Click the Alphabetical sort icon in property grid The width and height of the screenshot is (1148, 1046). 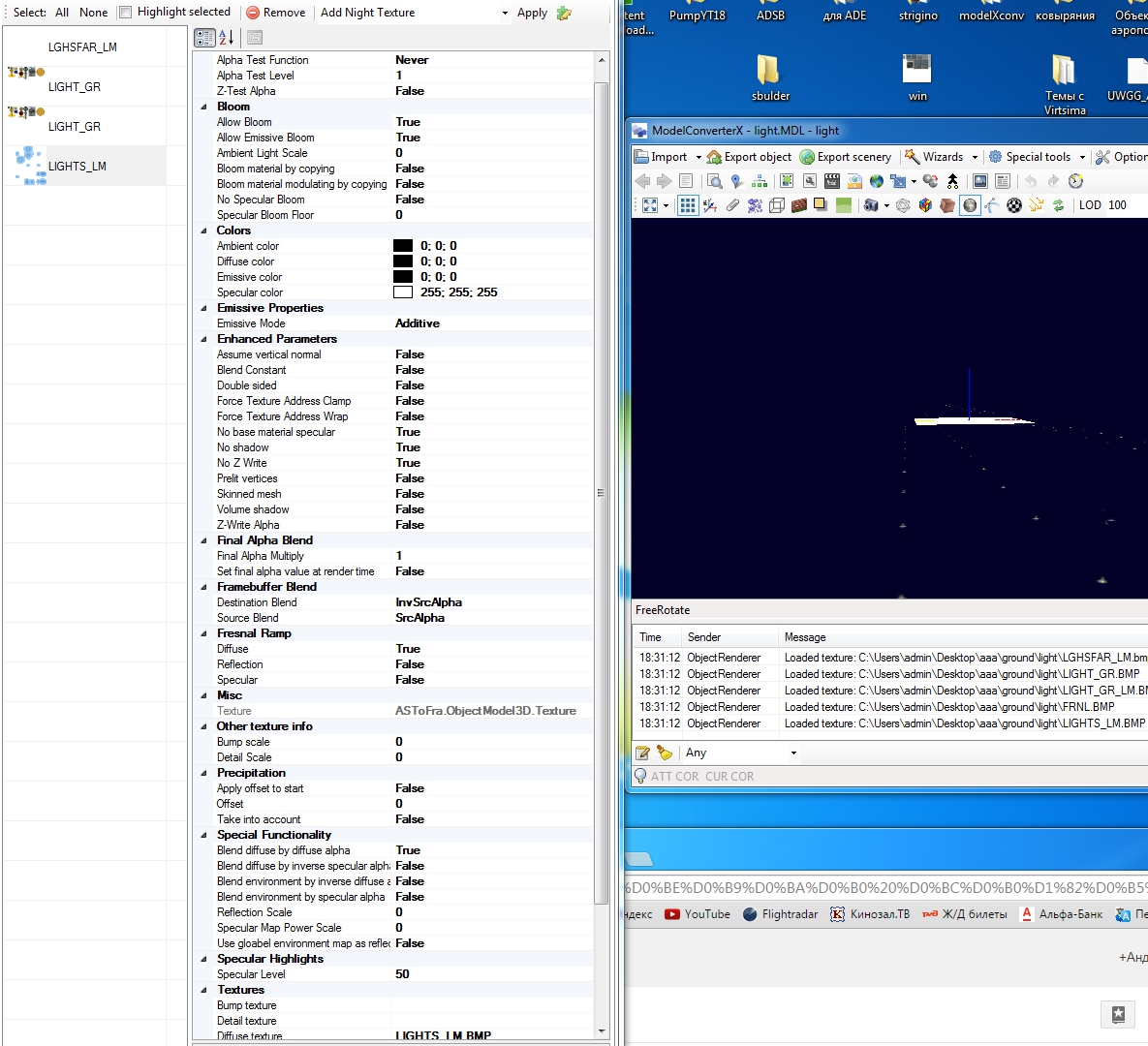pyautogui.click(x=227, y=38)
